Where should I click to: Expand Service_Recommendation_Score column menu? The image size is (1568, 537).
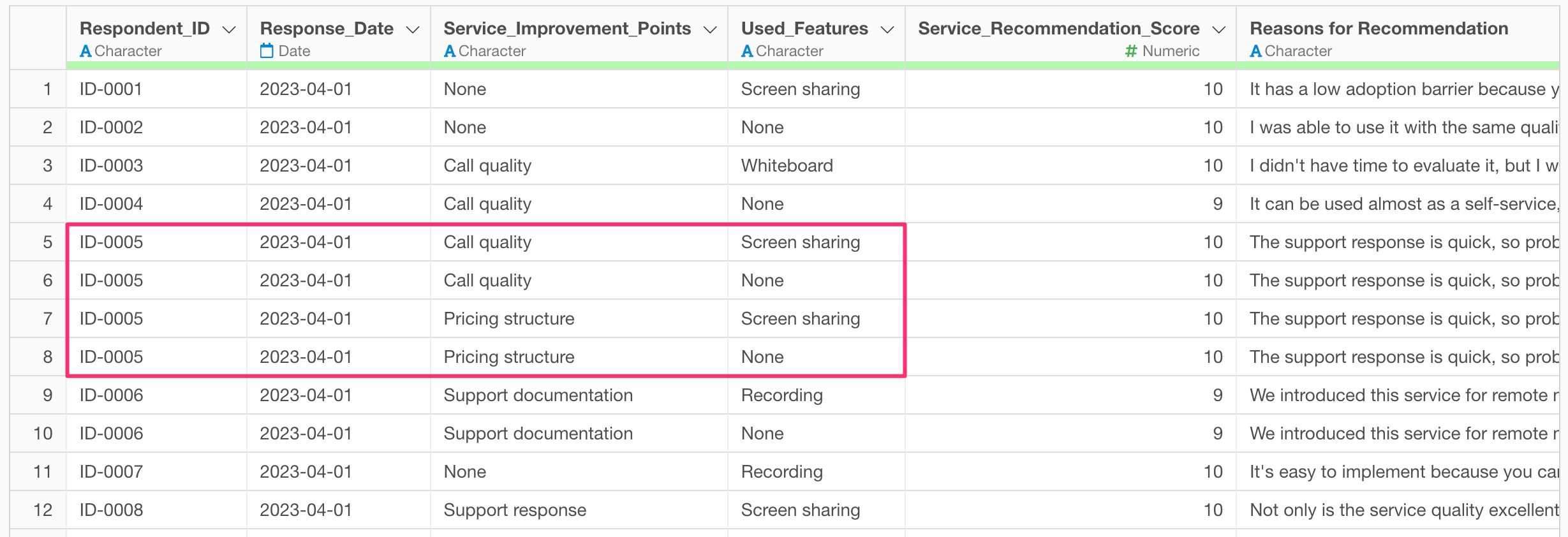point(1219,29)
